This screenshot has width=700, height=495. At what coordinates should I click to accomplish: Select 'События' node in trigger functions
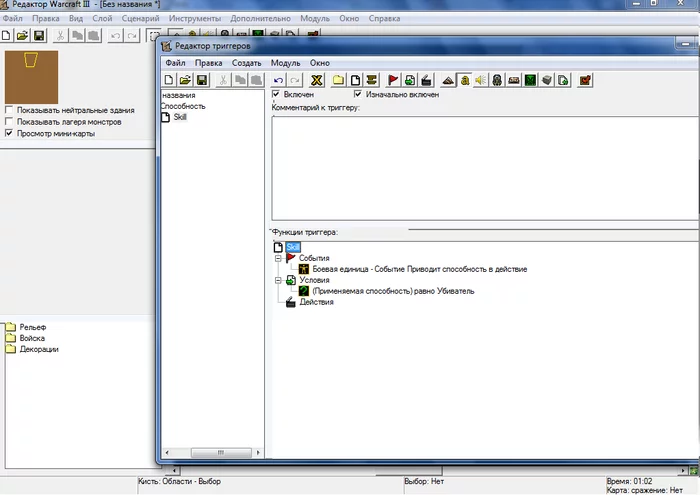pos(314,258)
